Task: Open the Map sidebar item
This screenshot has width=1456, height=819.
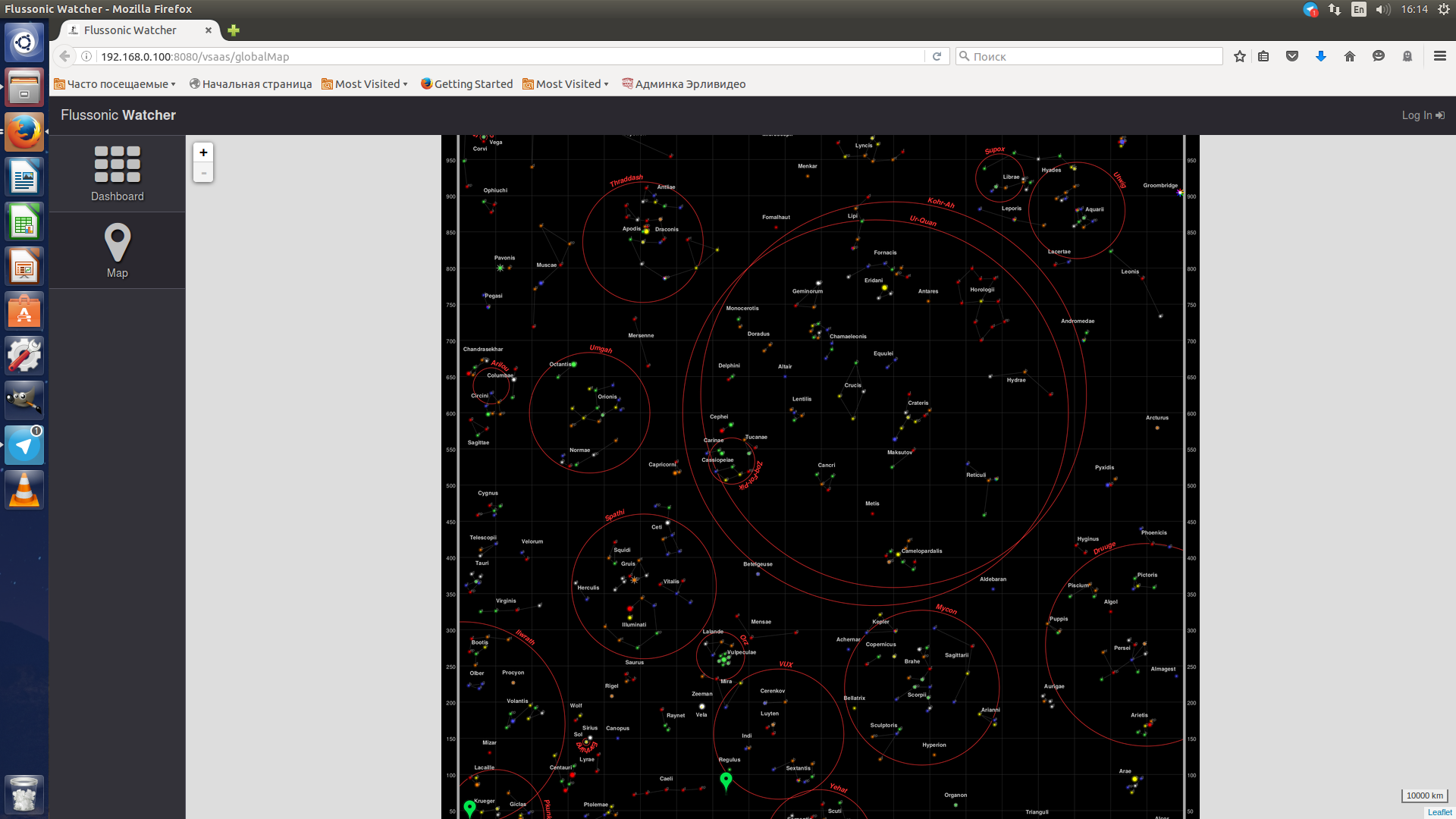Action: [x=117, y=250]
